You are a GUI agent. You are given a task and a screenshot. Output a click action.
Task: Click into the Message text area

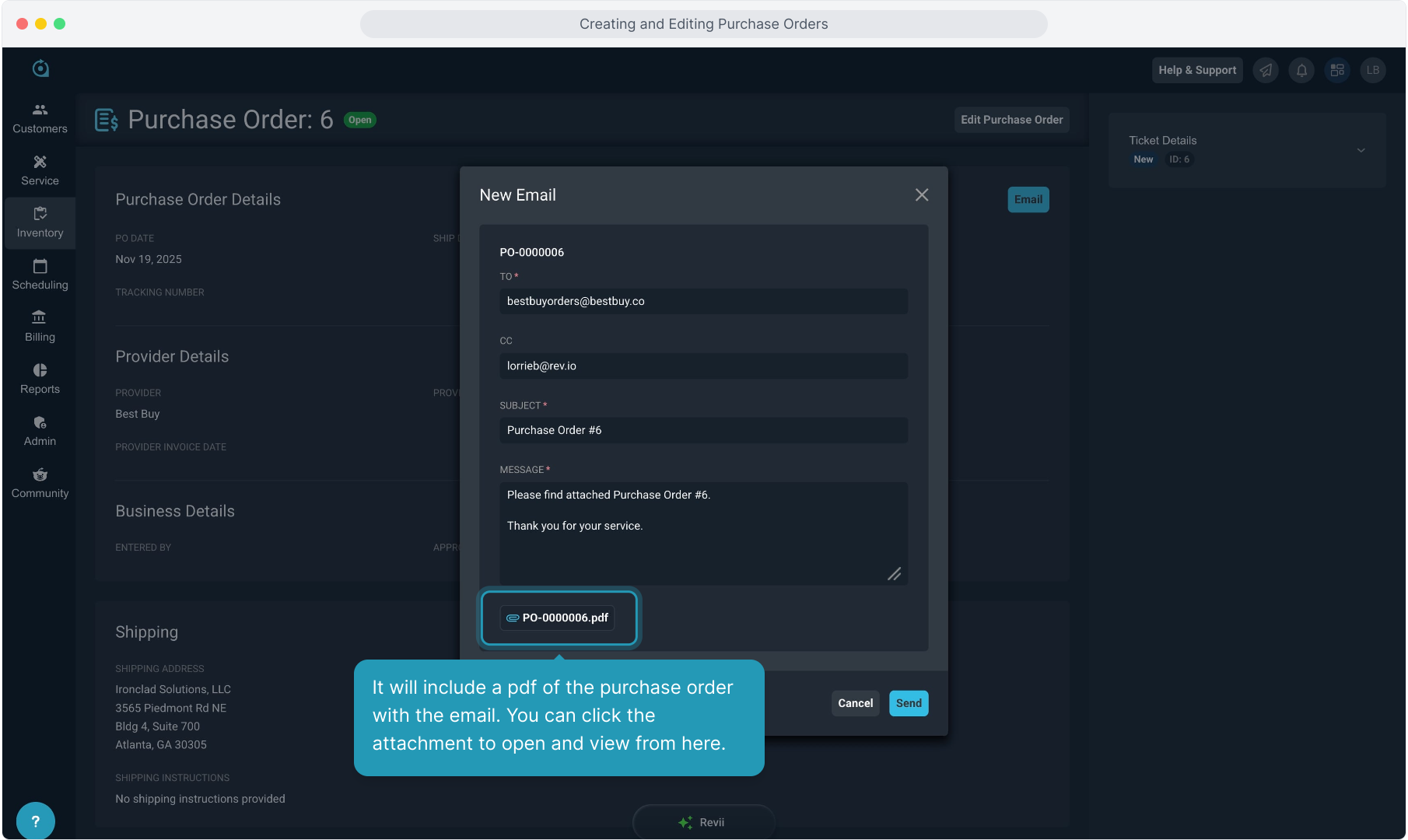click(703, 534)
